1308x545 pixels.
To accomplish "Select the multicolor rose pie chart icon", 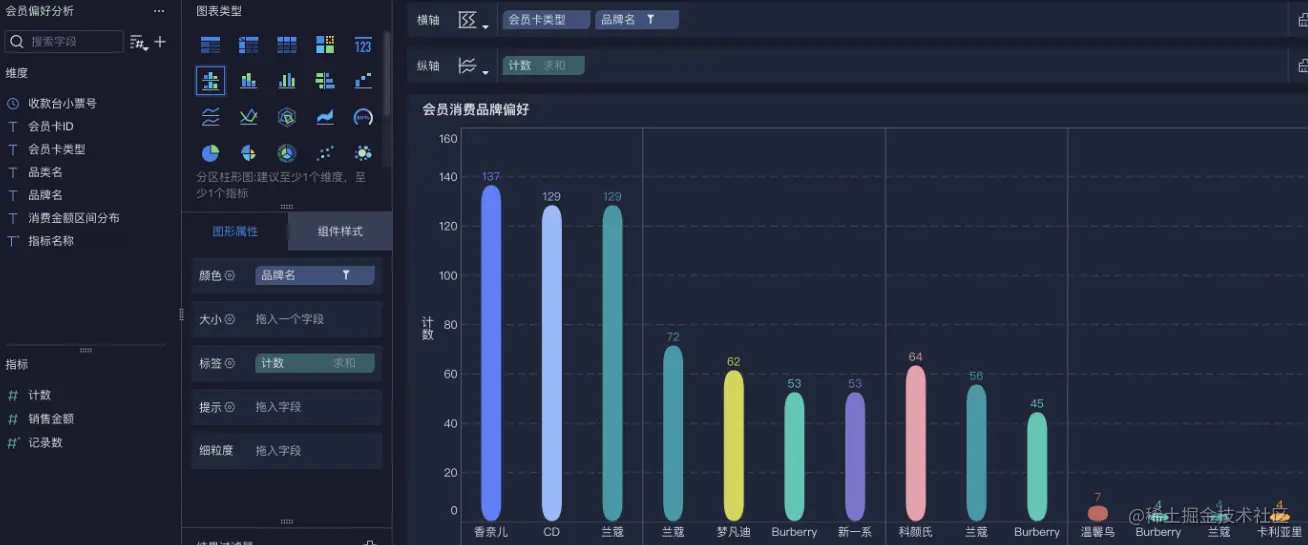I will [x=249, y=153].
